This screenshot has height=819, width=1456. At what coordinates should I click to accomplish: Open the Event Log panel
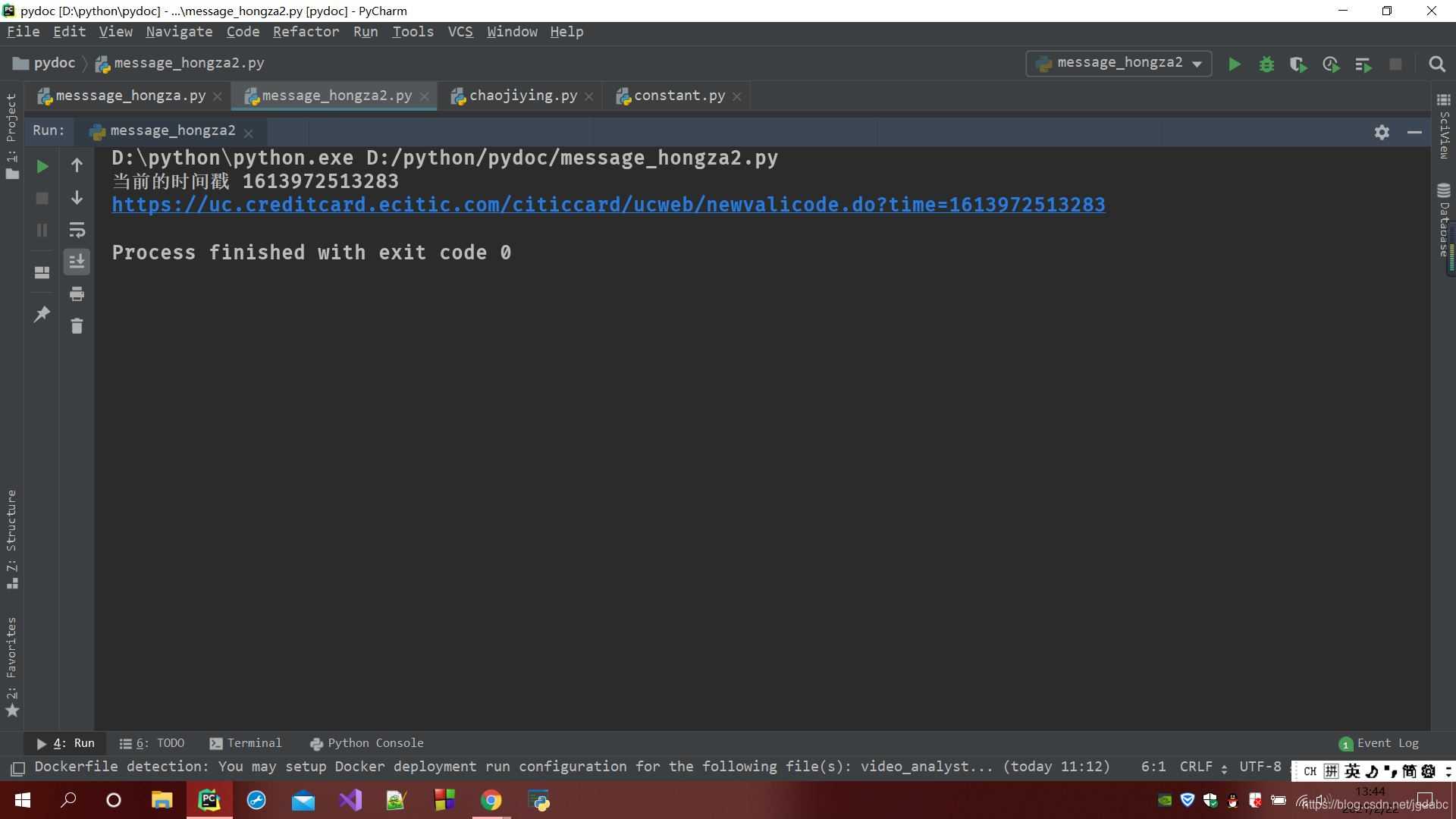[1386, 743]
